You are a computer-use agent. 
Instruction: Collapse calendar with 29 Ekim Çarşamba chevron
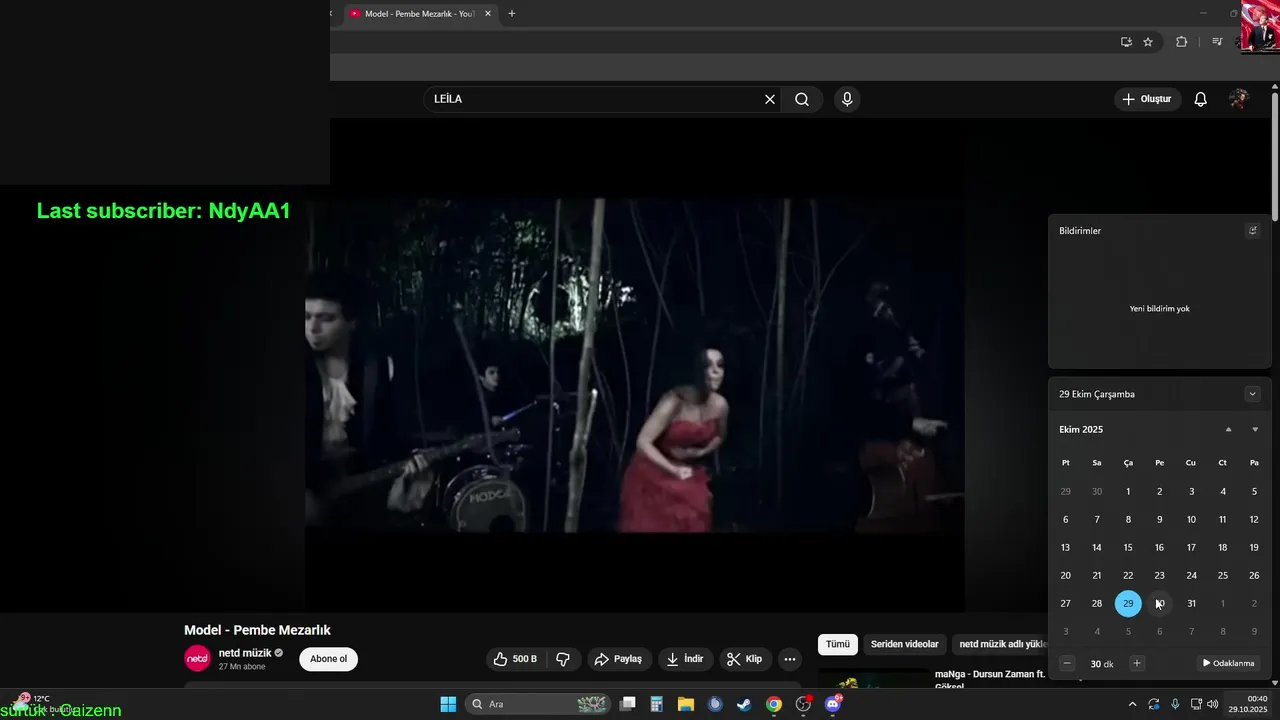click(x=1252, y=394)
